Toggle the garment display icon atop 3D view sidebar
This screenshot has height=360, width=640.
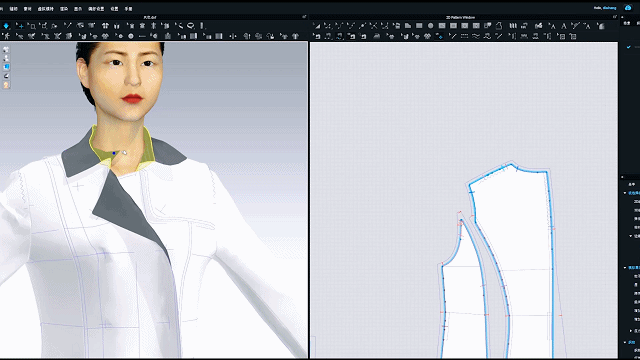(x=7, y=49)
